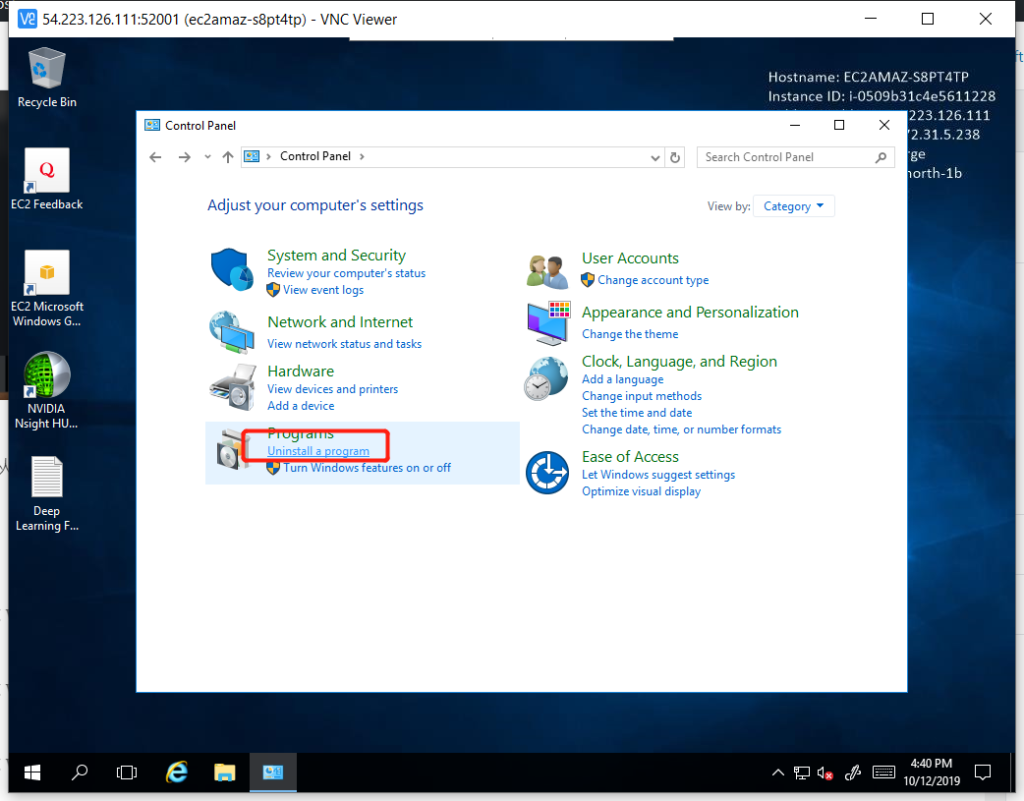Click the Uninstall a program link
Image resolution: width=1024 pixels, height=801 pixels.
tap(318, 451)
